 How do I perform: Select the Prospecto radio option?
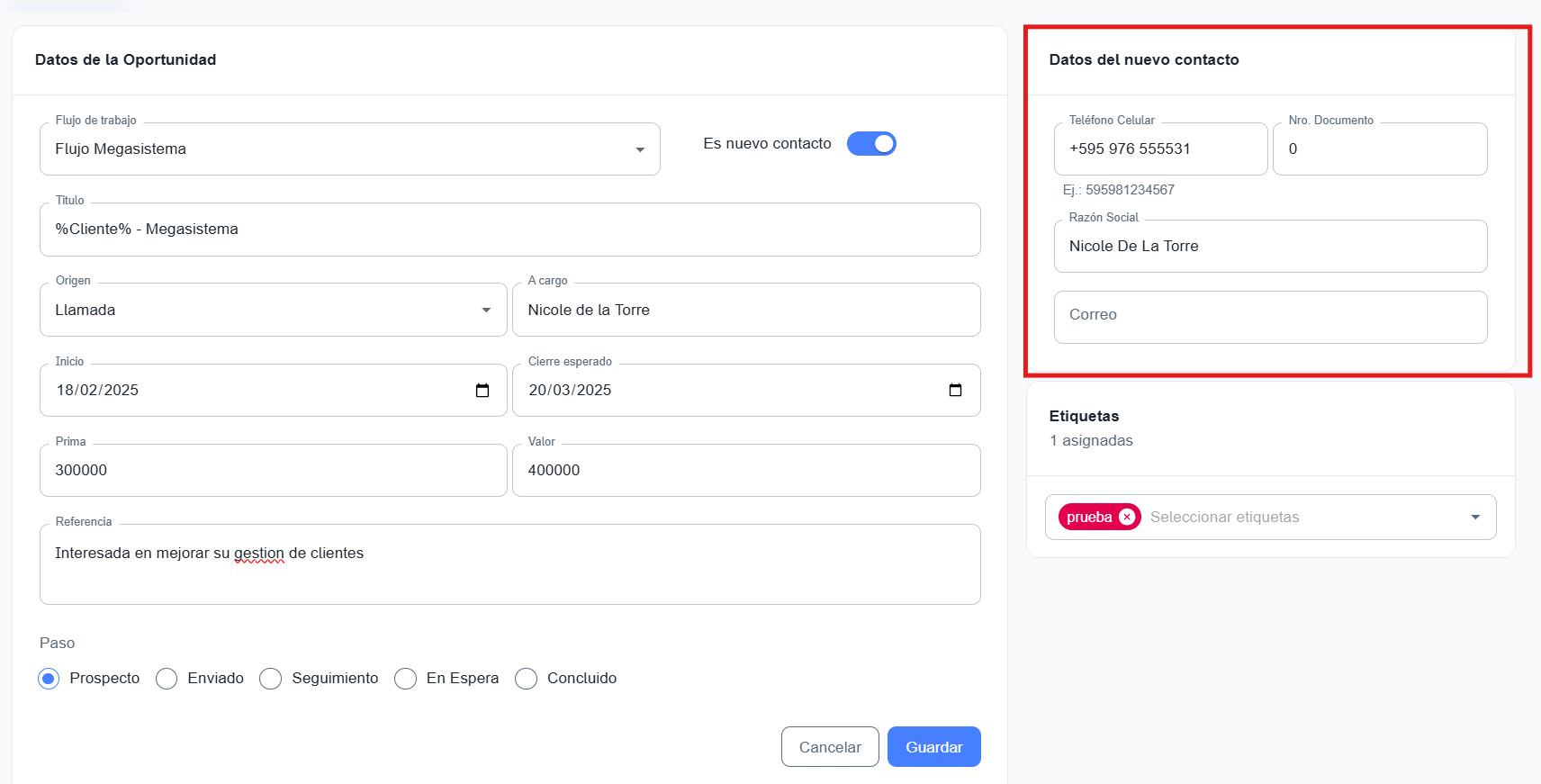49,679
